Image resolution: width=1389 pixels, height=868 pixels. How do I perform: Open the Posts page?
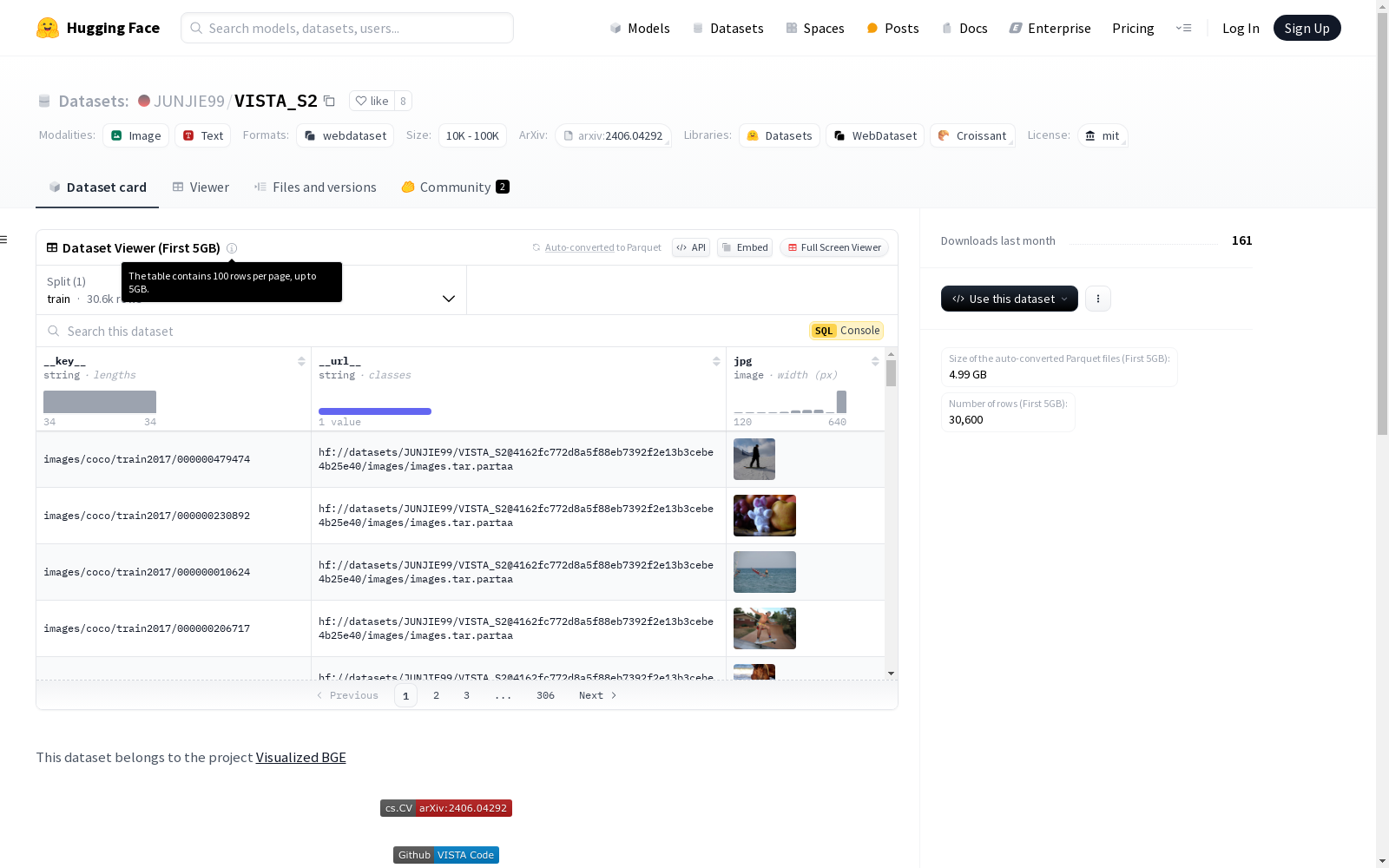click(892, 28)
